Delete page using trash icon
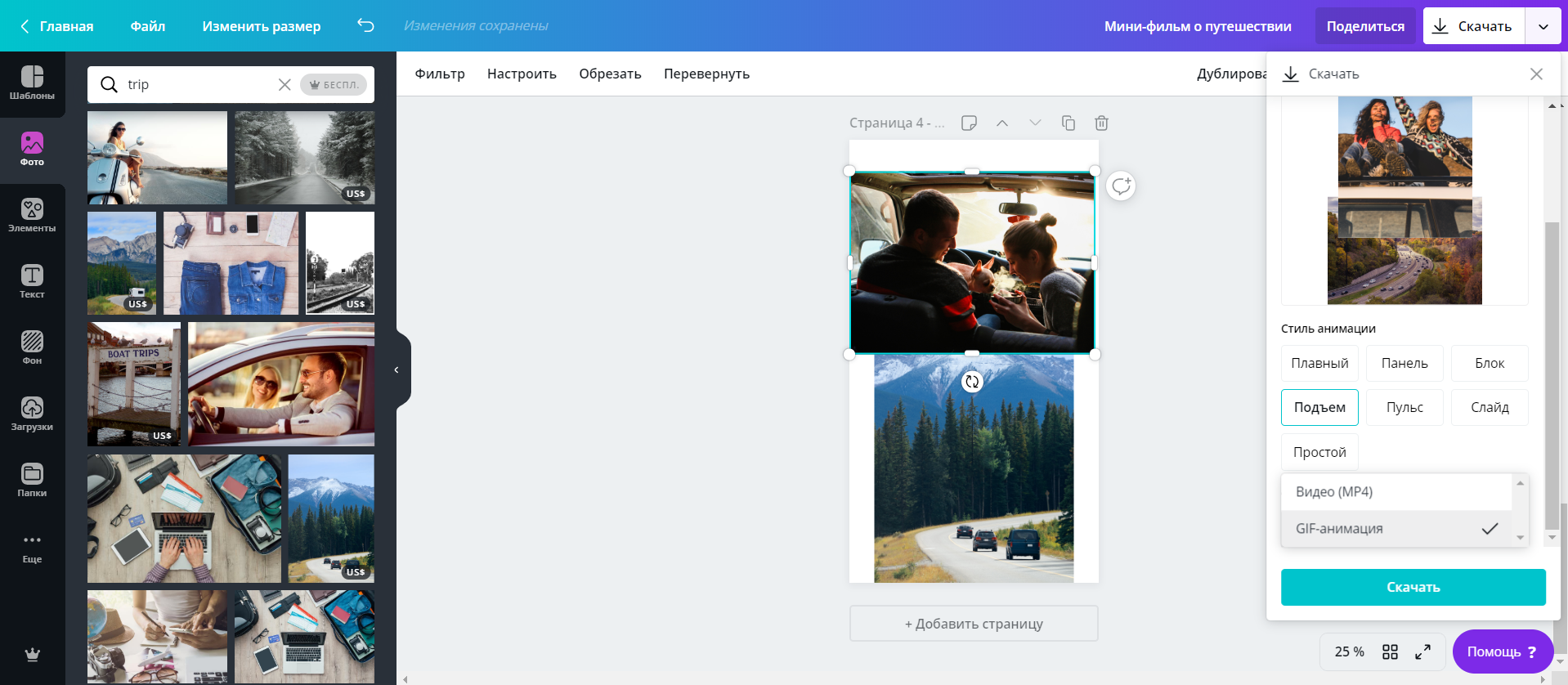 coord(1101,123)
